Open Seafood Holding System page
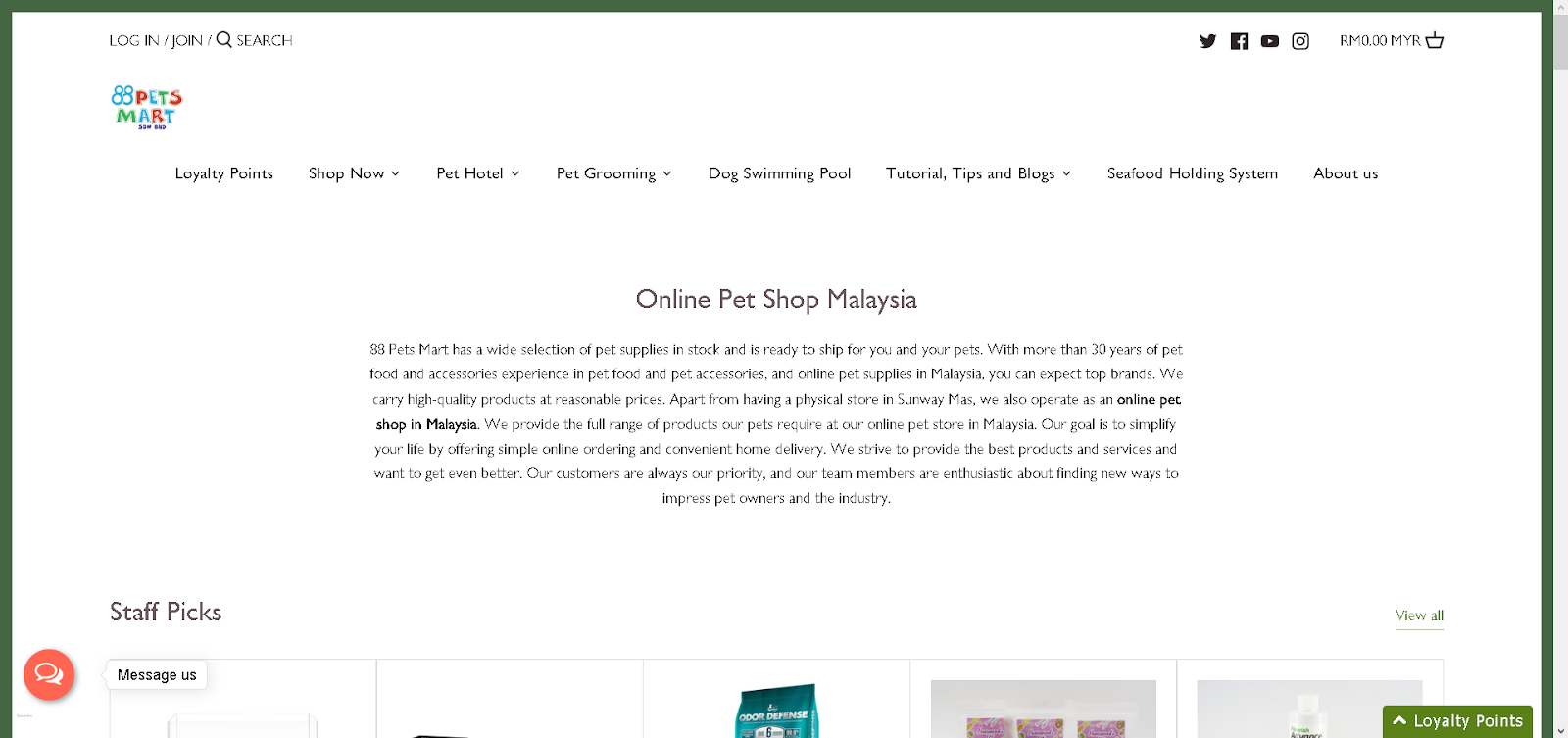This screenshot has width=1568, height=738. pos(1193,173)
